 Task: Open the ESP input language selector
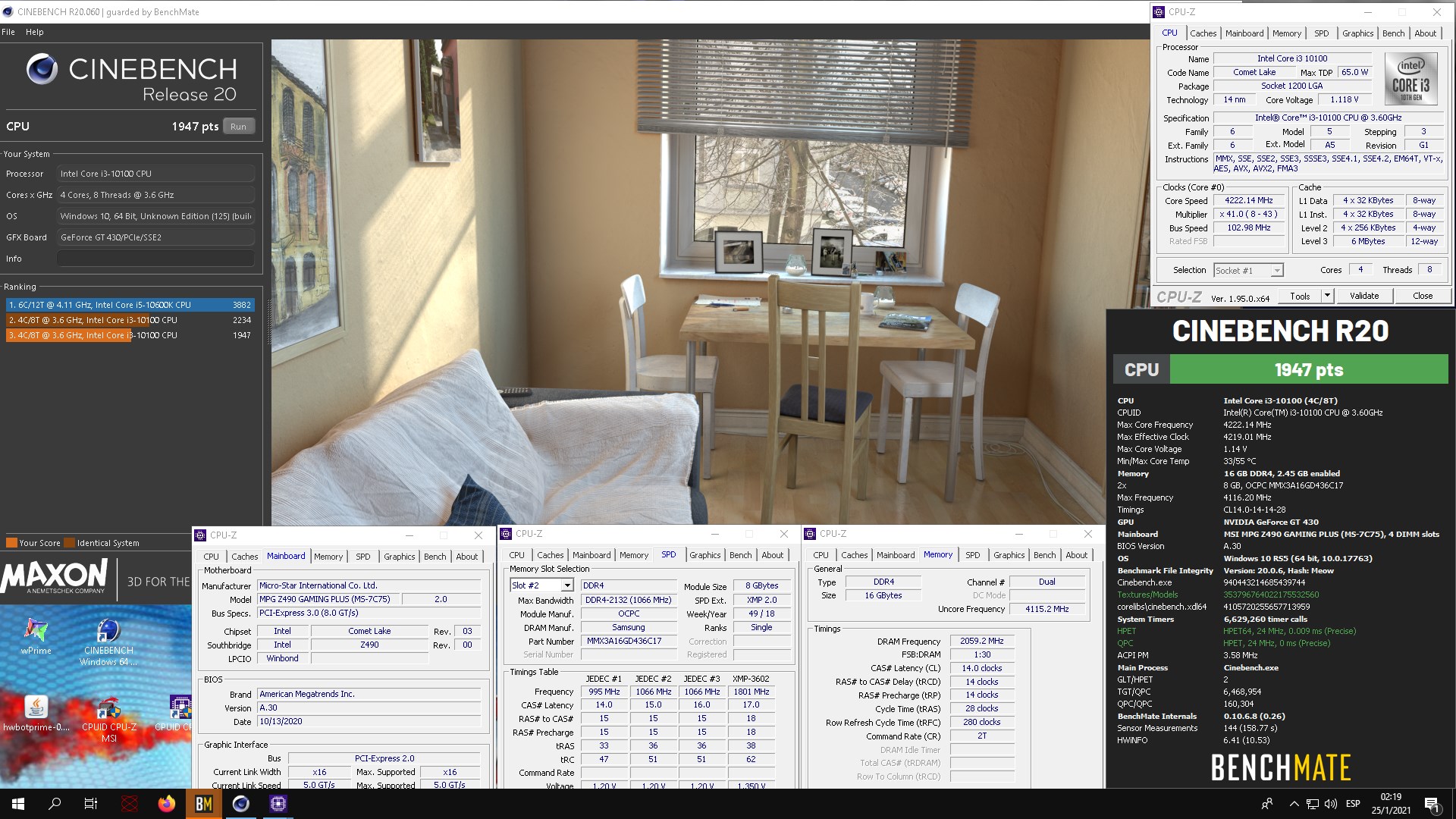pos(1353,804)
